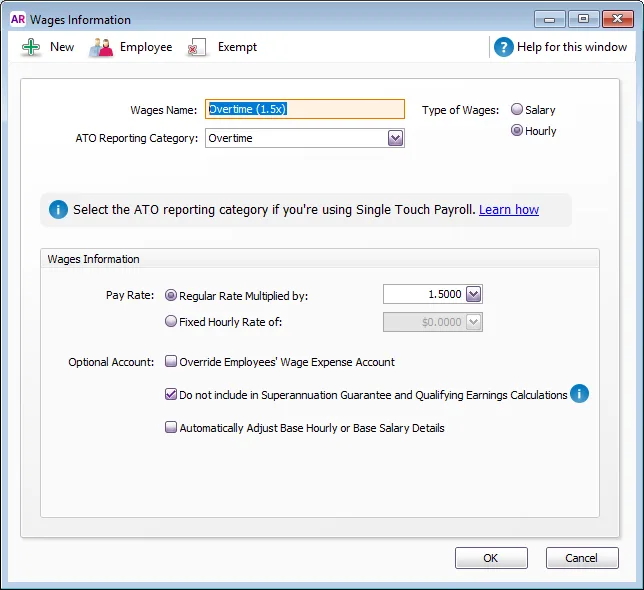644x590 pixels.
Task: Click the ATO Reporting Category: label
Action: click(x=136, y=138)
